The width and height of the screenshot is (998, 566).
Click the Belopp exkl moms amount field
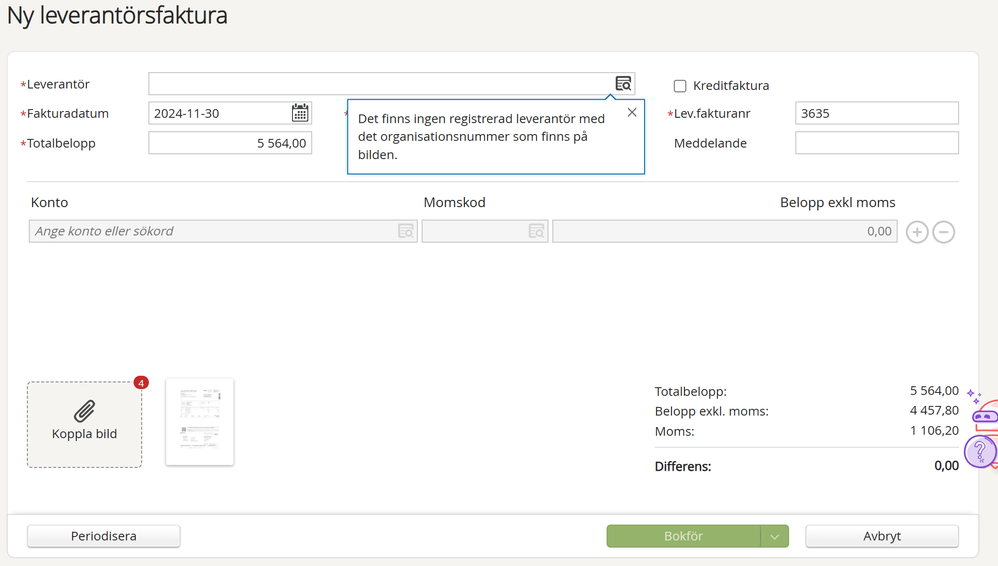click(x=724, y=231)
